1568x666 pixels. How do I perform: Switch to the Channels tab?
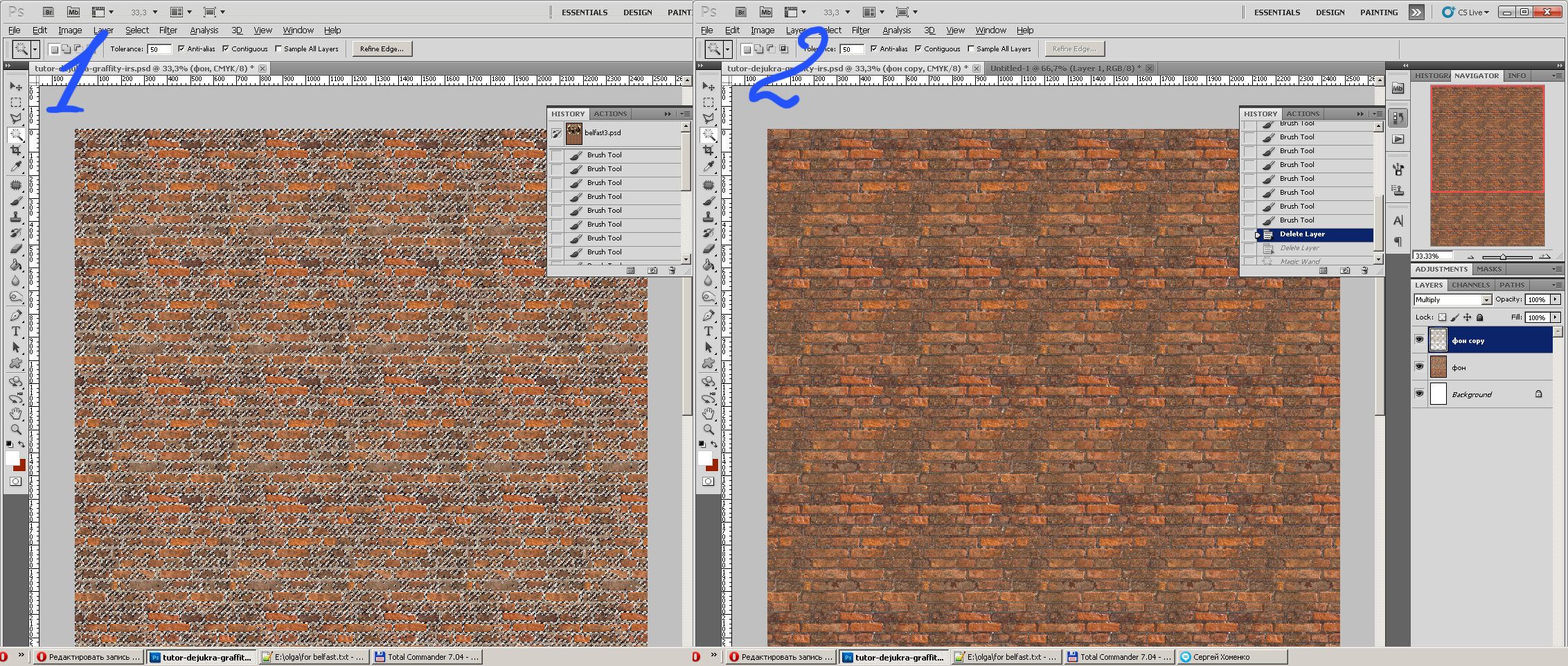pos(1470,285)
